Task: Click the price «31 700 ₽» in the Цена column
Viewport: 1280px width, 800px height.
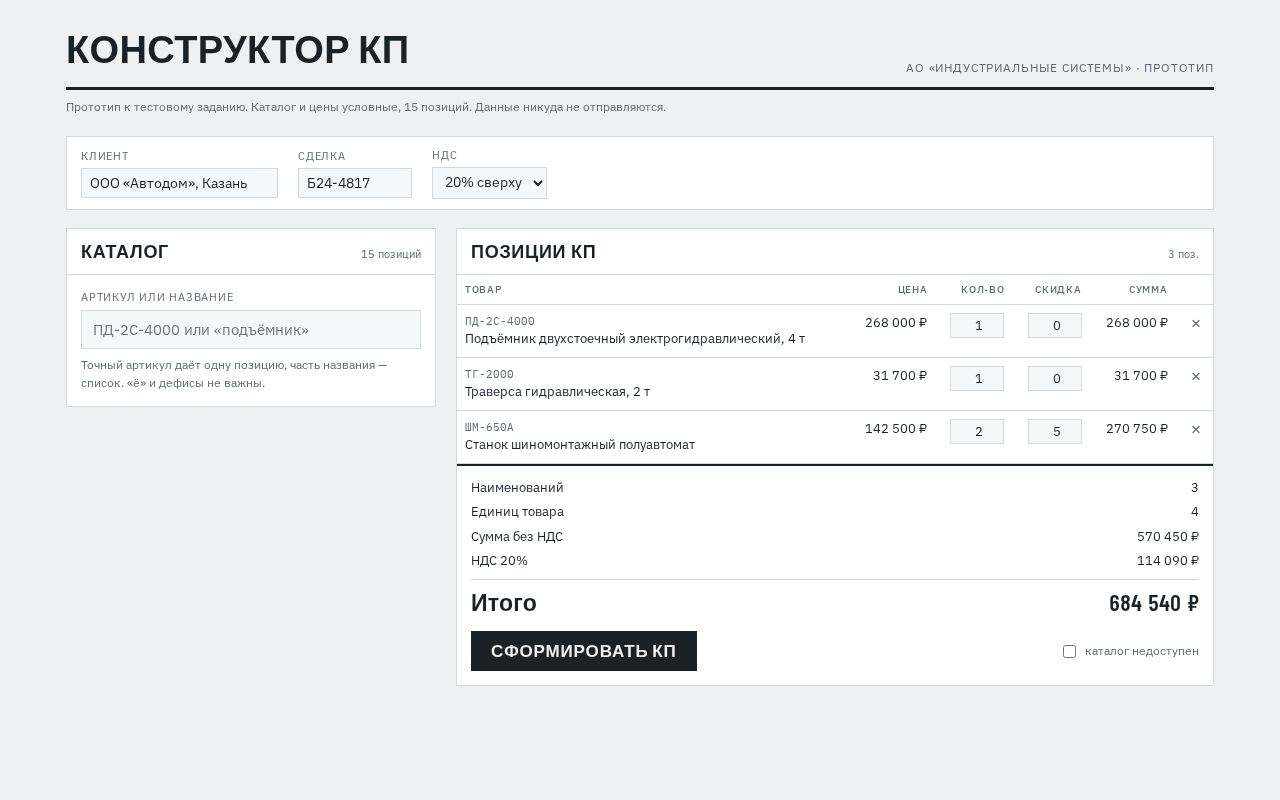Action: click(x=900, y=376)
